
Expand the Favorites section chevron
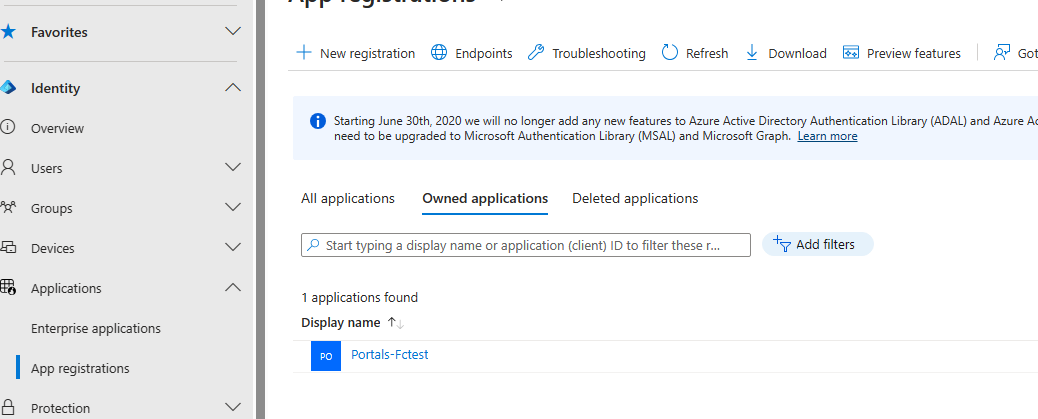pos(233,31)
